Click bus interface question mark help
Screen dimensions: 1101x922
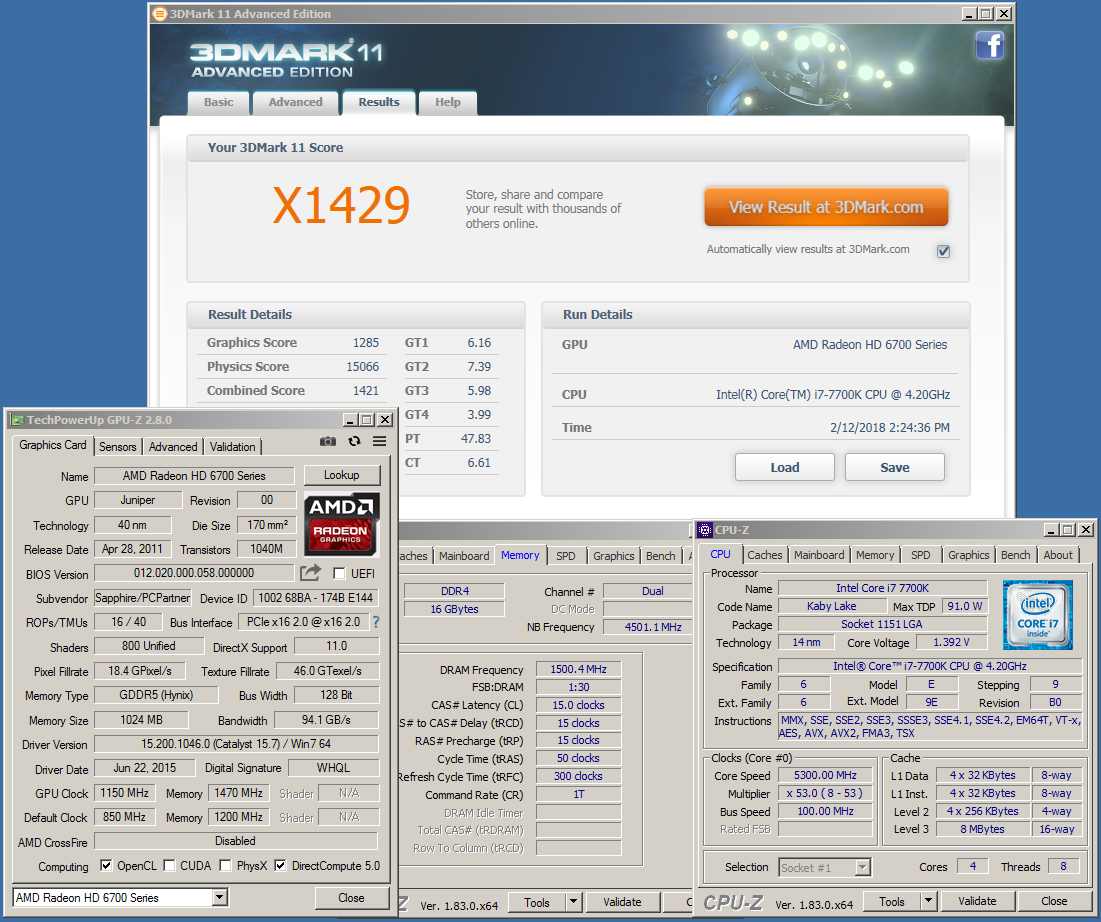376,622
